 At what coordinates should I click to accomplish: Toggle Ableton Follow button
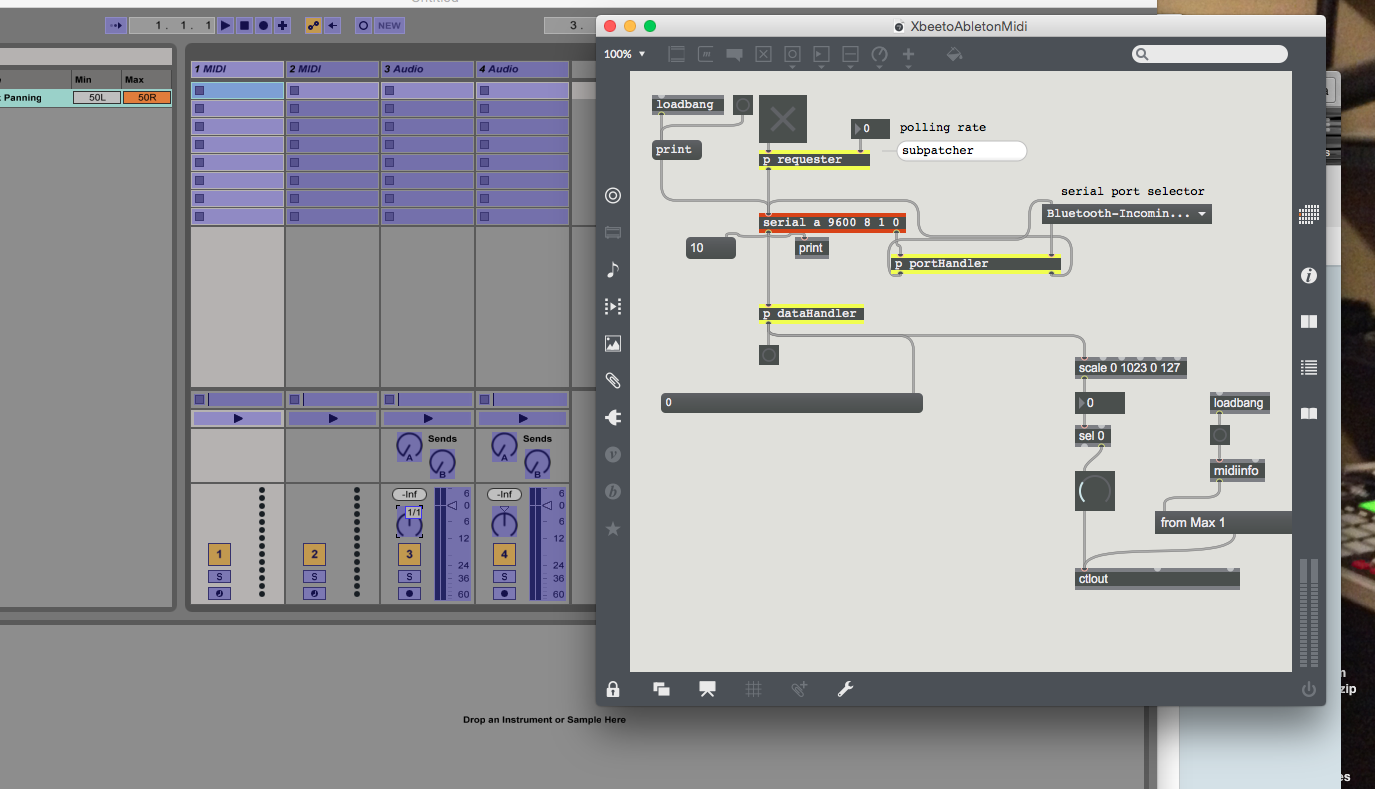pyautogui.click(x=115, y=25)
